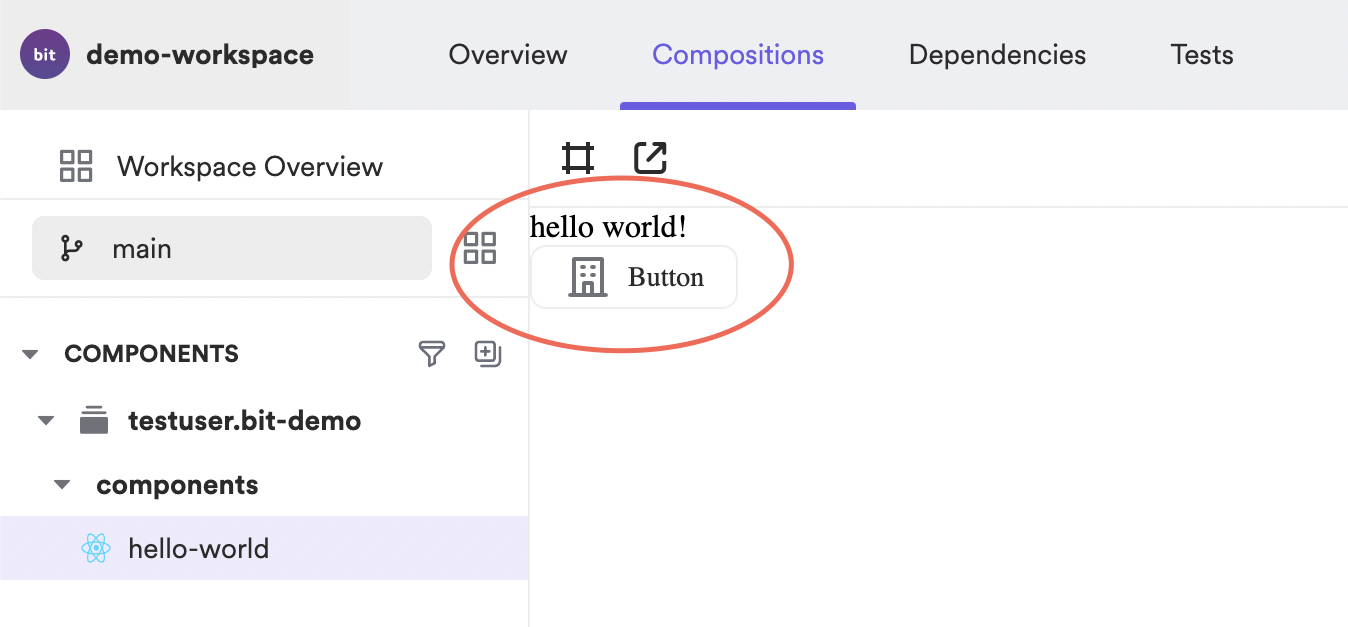Collapse the COMPONENTS section arrow
This screenshot has height=627, width=1348.
point(30,354)
